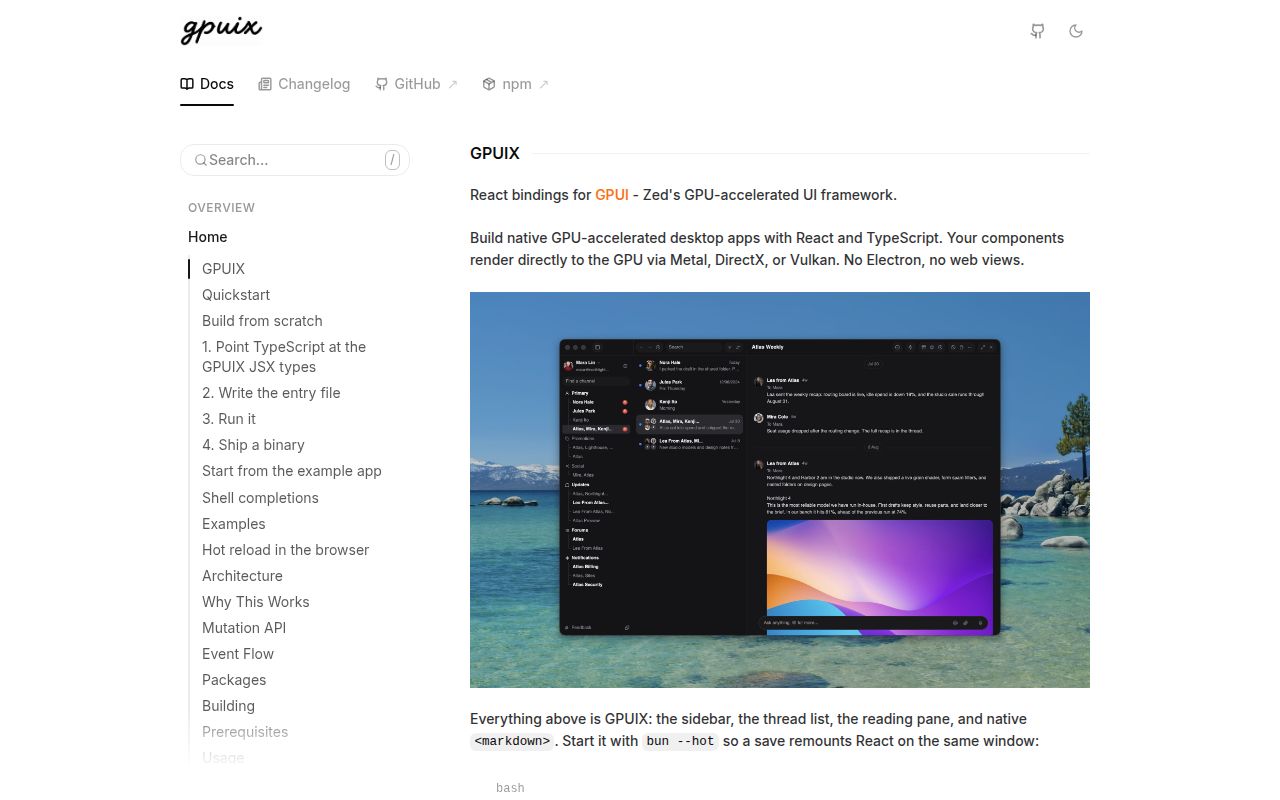Viewport: 1280px width, 800px height.
Task: Jump to Building section
Action: pyautogui.click(x=228, y=706)
